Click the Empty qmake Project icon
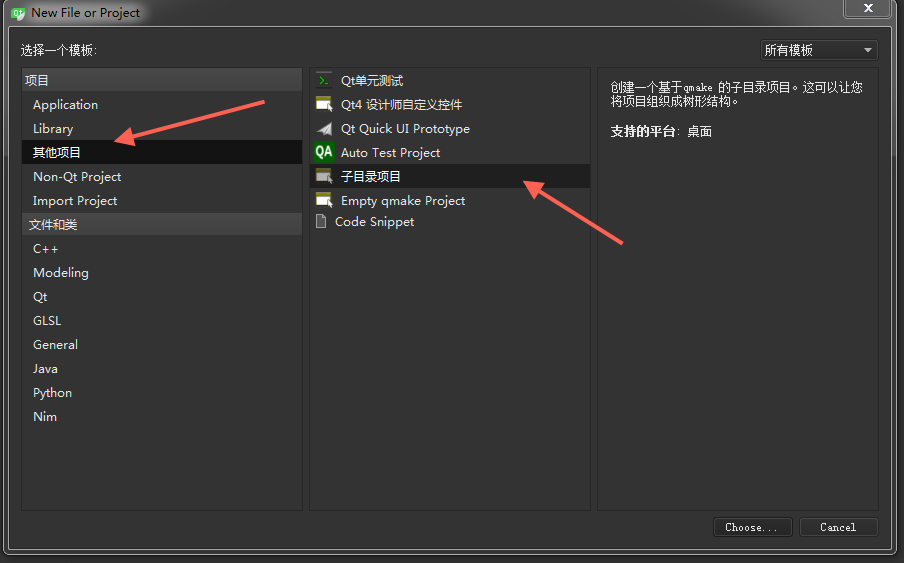 [x=324, y=201]
